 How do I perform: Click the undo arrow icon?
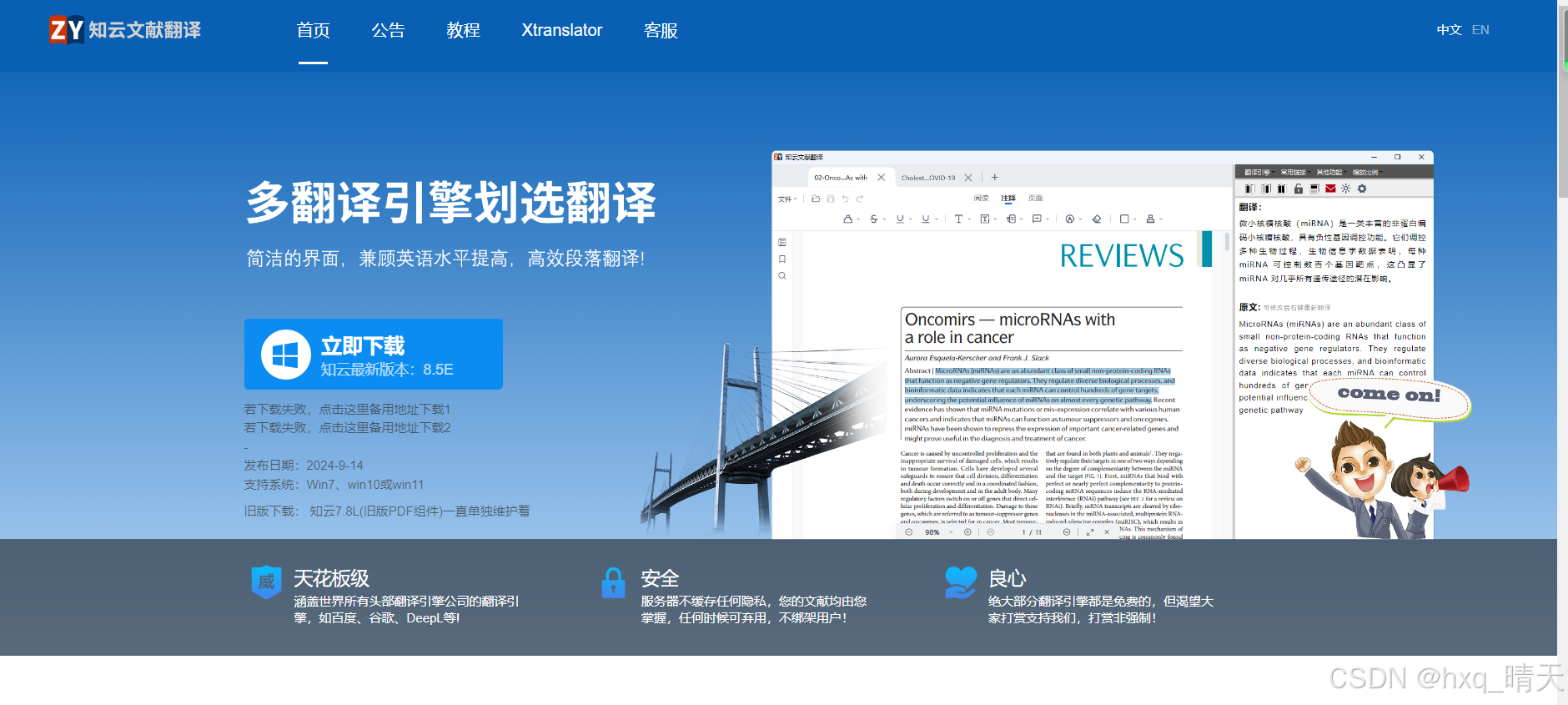coord(846,199)
